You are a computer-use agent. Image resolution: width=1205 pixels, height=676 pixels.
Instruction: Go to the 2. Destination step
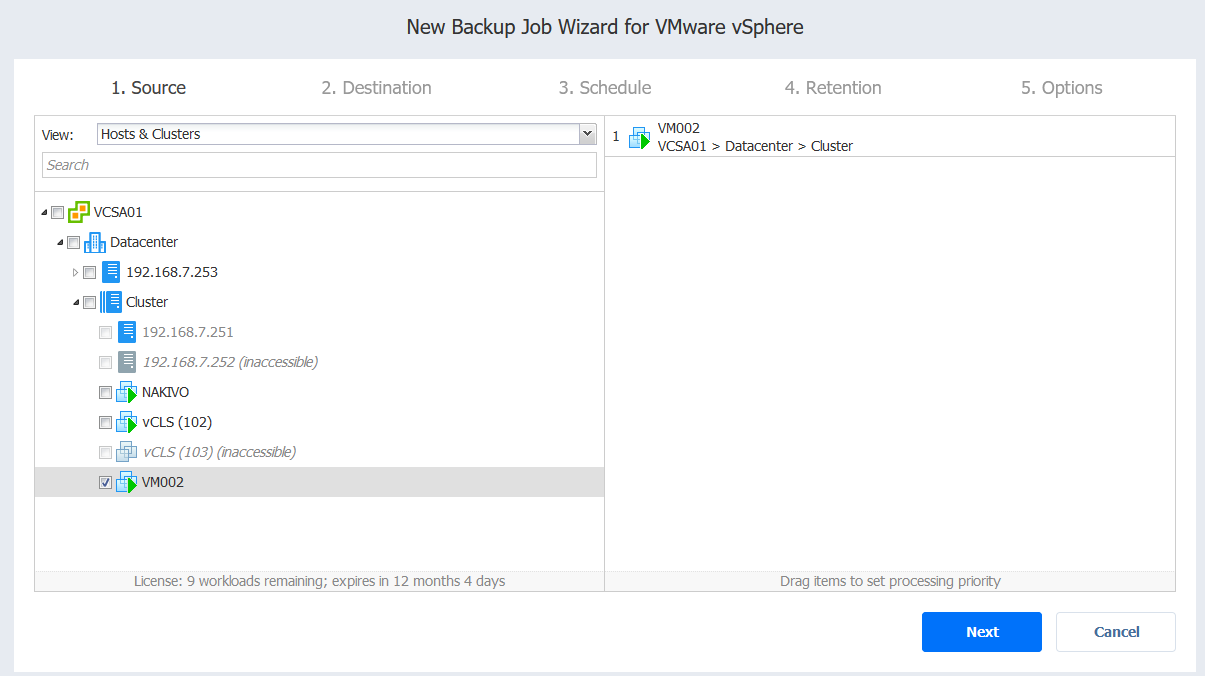tap(376, 88)
